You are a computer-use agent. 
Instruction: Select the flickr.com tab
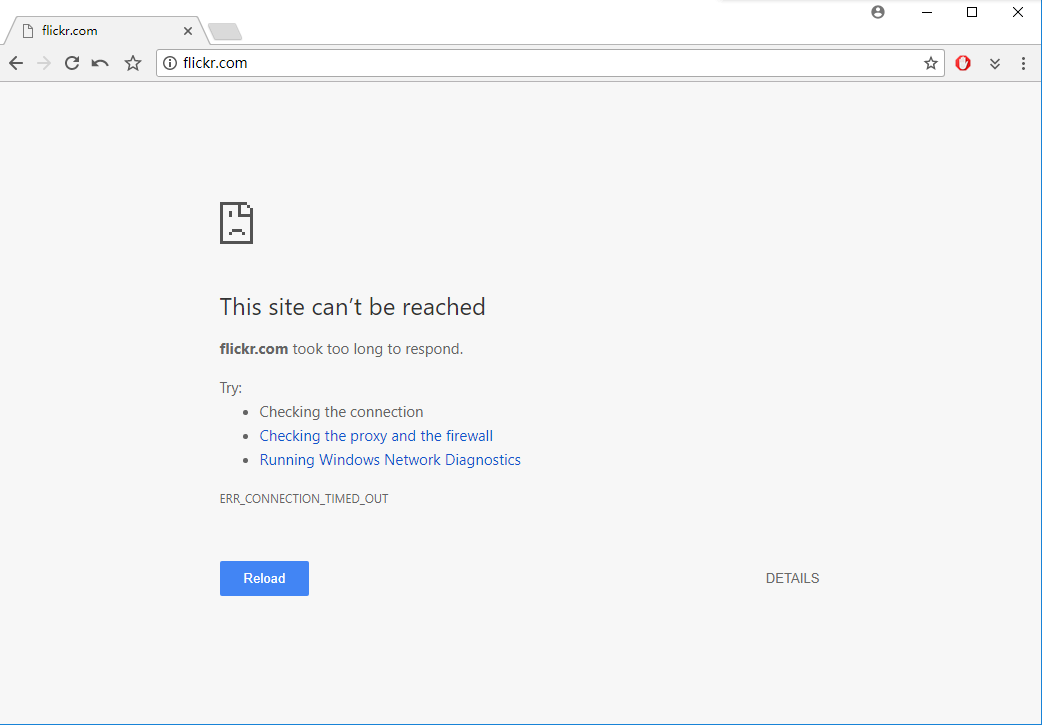coord(106,31)
